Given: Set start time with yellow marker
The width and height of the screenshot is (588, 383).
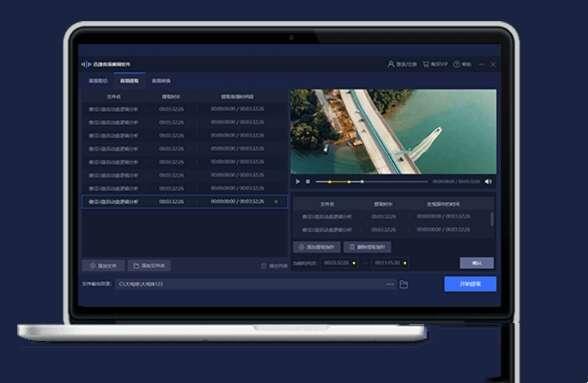Looking at the screenshot, I should pyautogui.click(x=354, y=263).
